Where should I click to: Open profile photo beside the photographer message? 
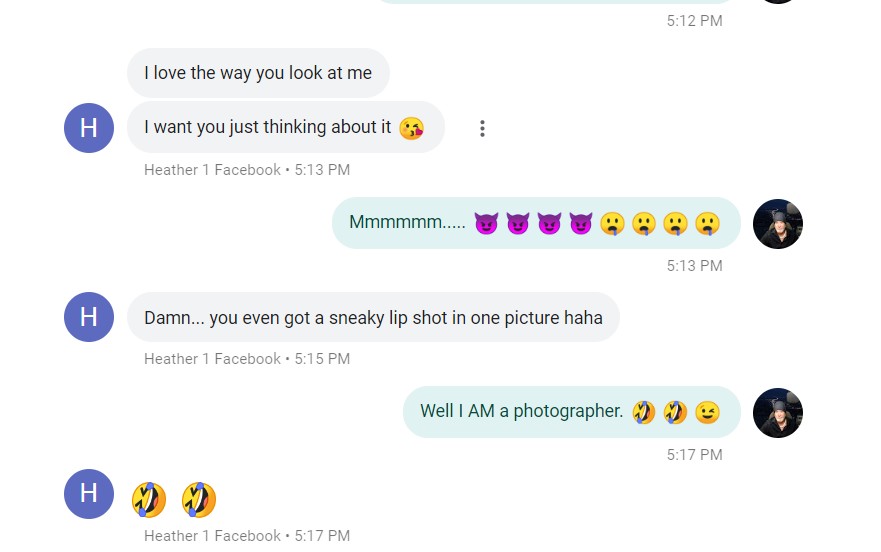777,412
